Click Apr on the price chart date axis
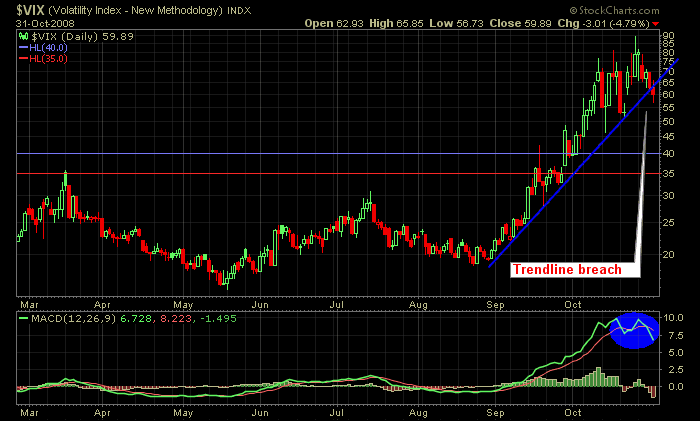Viewport: 700px width, 421px height. point(102,304)
